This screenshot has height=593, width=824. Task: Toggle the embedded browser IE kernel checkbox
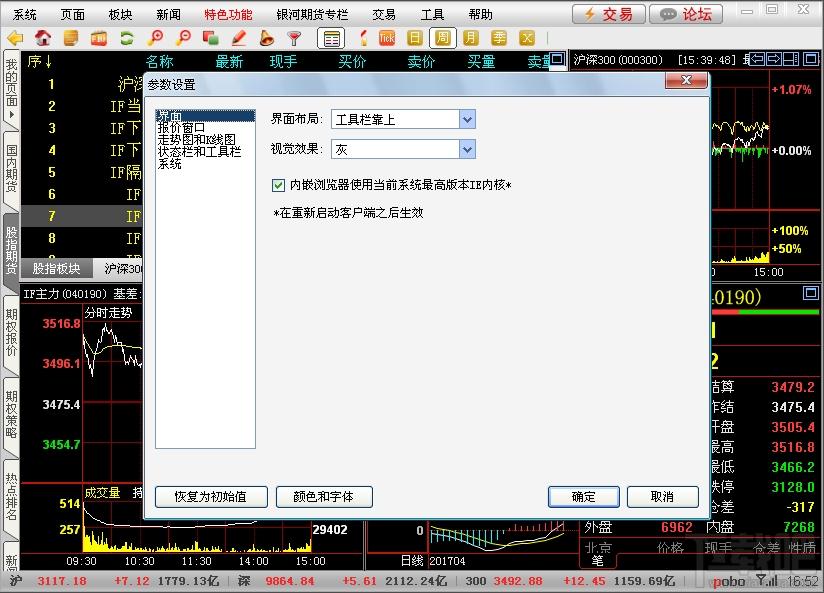coord(278,185)
